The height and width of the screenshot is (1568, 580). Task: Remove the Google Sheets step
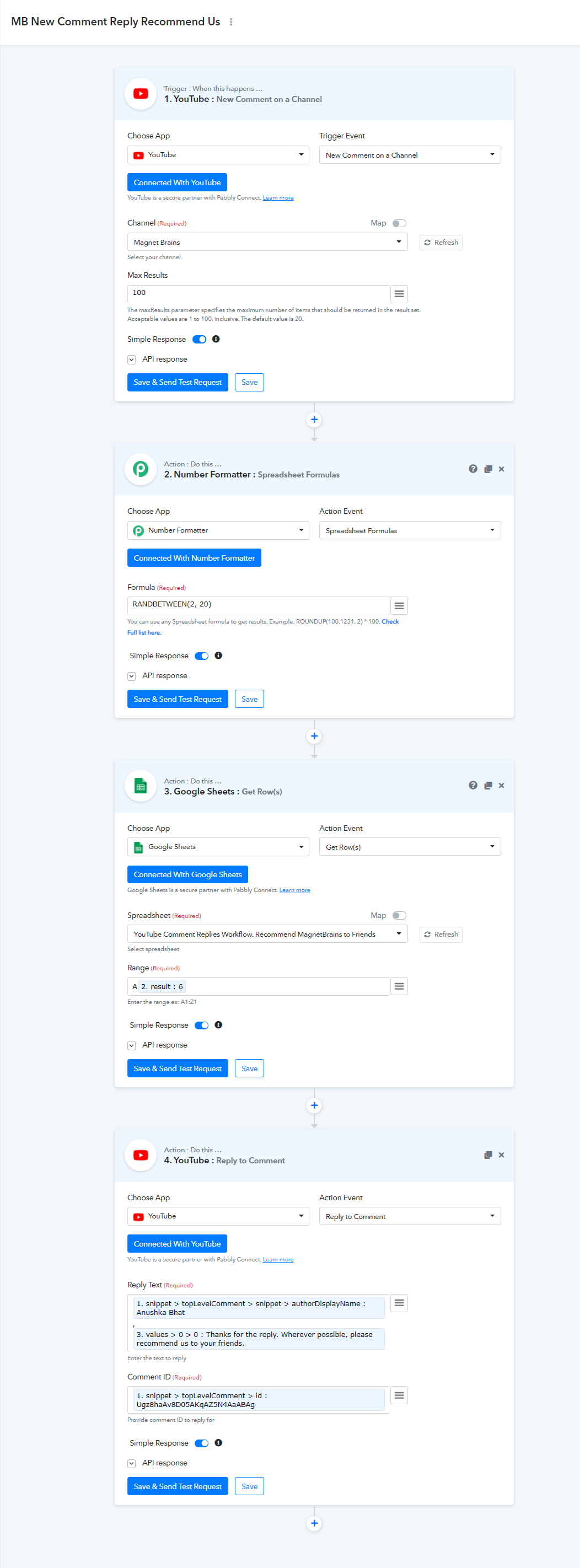[502, 786]
